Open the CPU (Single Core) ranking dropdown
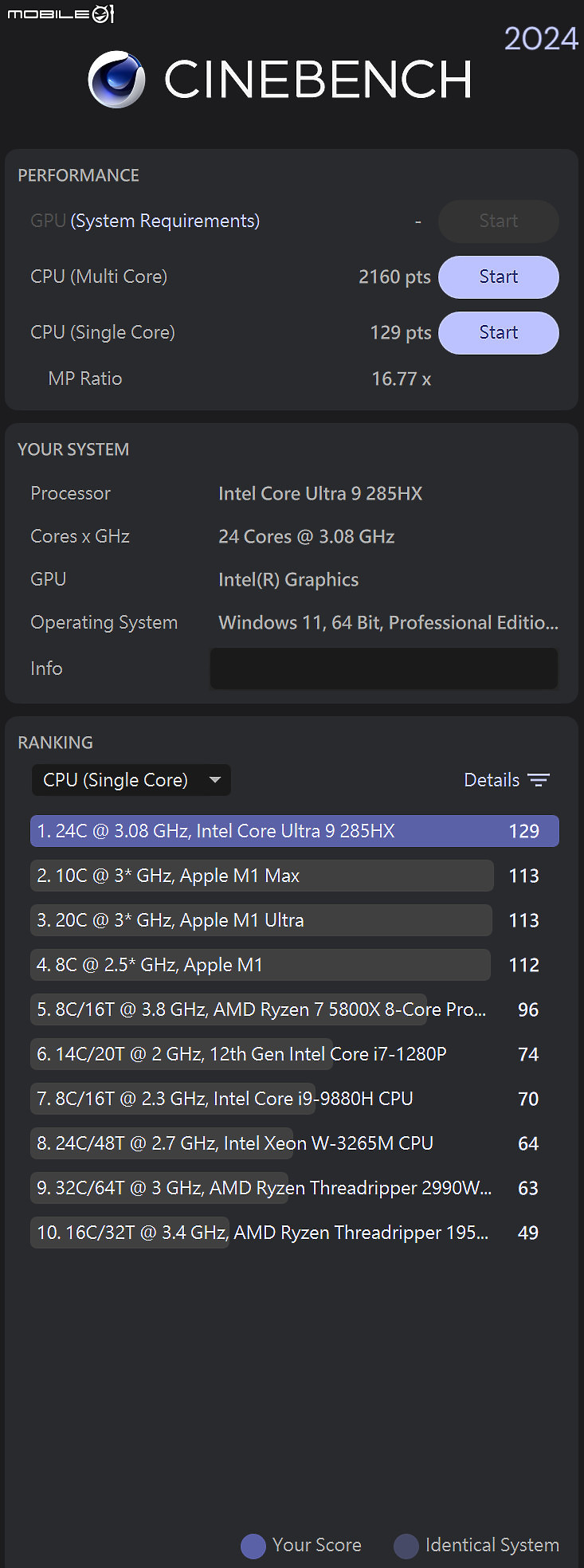Screen dimensions: 584x1568 coord(131,780)
